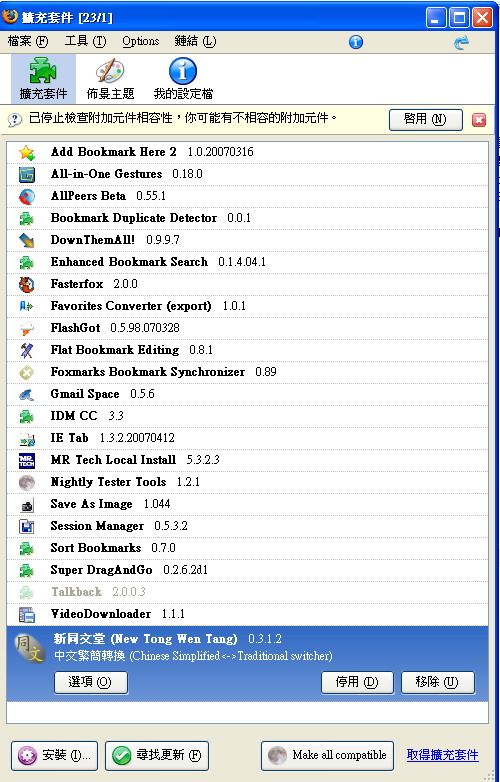The image size is (500, 782).
Task: Switch to the 我的設定檔 tab
Action: coord(183,79)
